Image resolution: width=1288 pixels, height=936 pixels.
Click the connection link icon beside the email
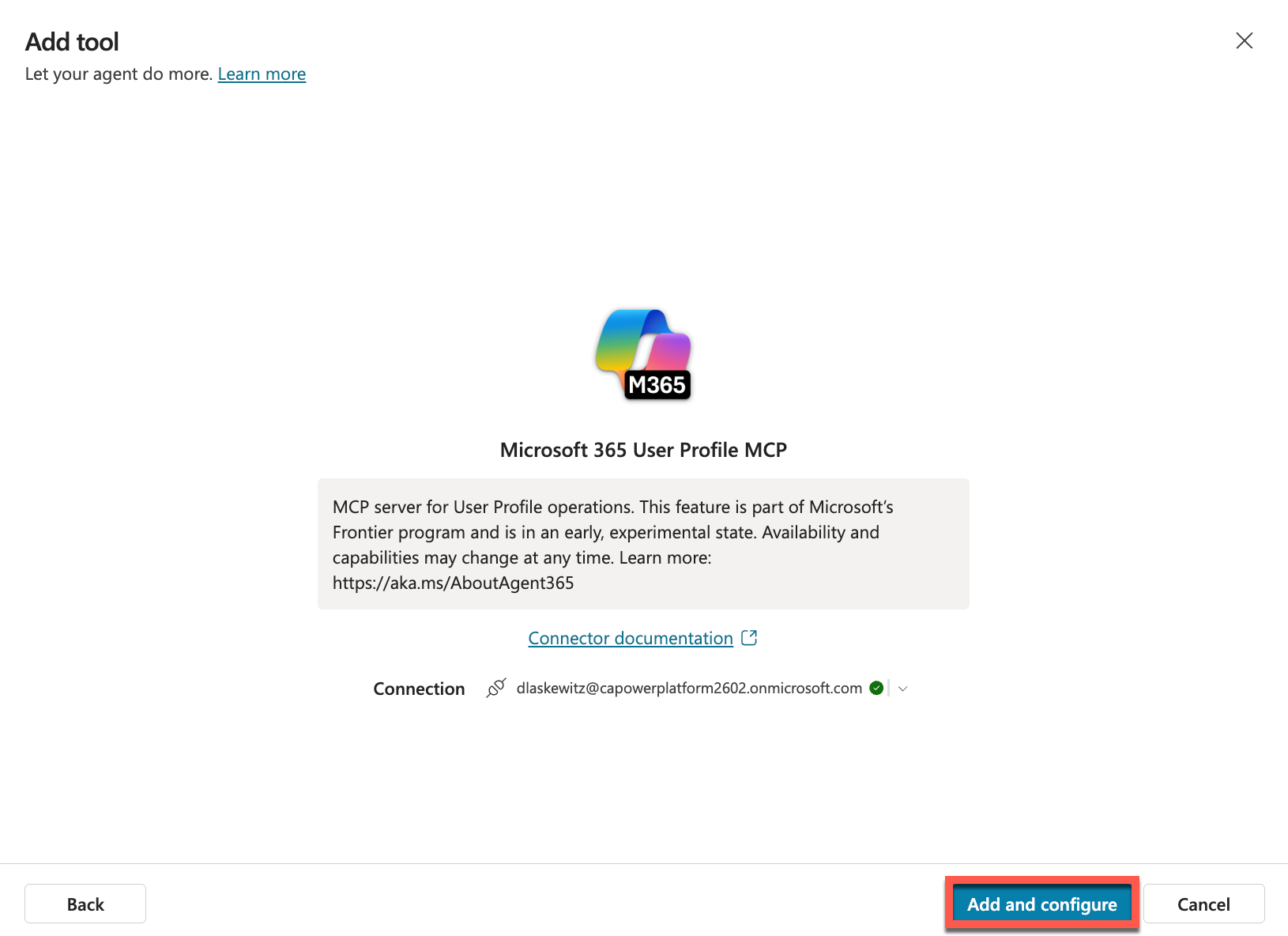[496, 688]
